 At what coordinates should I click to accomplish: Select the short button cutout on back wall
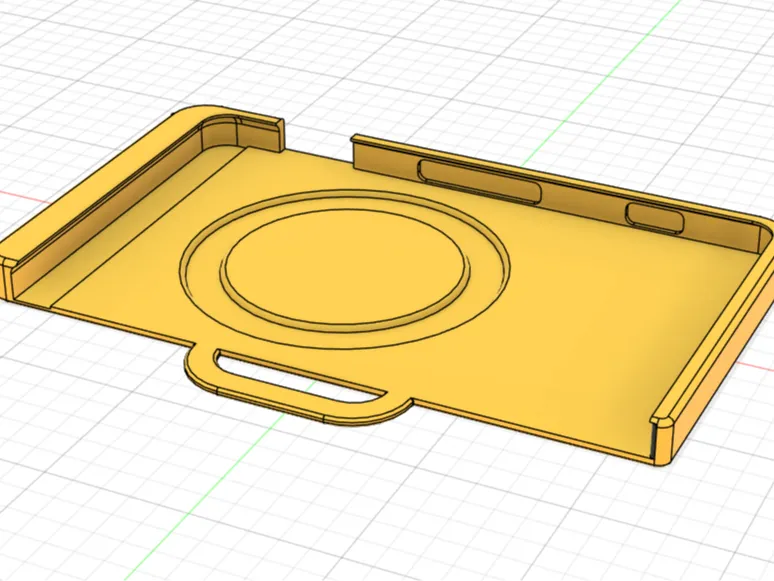coord(655,218)
